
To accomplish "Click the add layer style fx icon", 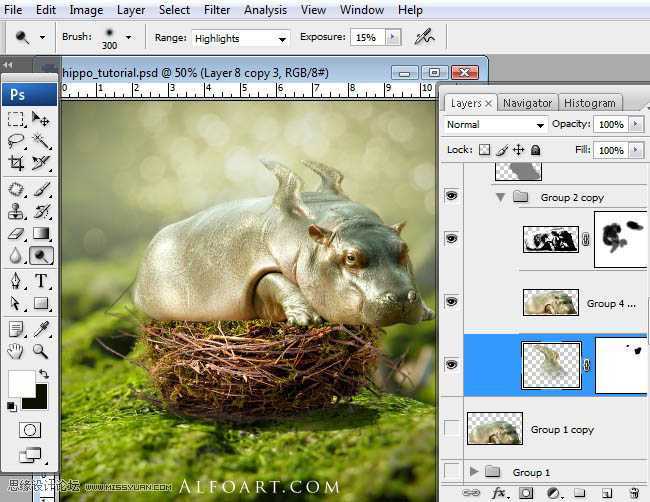I will 497,493.
